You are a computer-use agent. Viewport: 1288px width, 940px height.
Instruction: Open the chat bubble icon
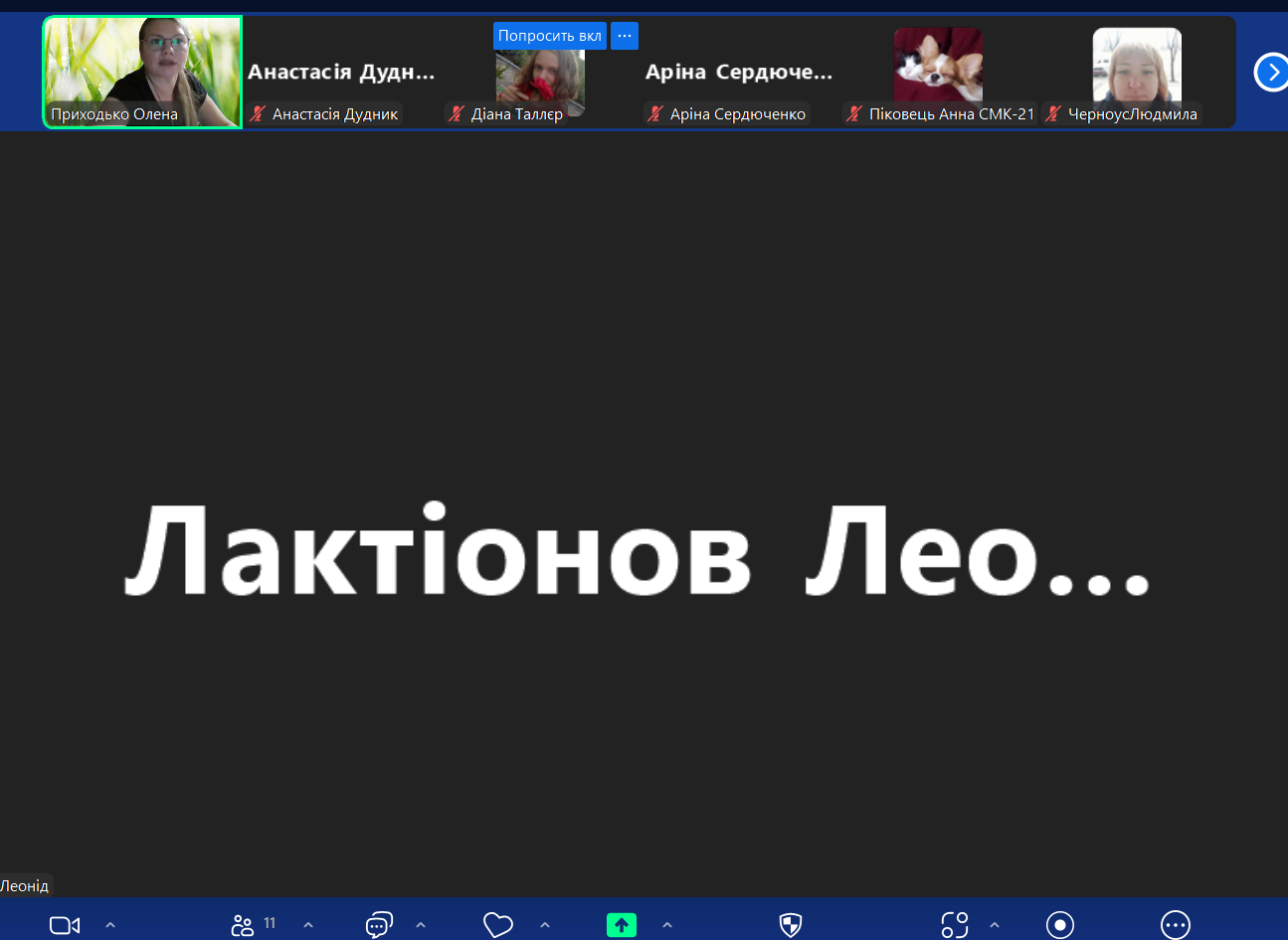[x=379, y=925]
